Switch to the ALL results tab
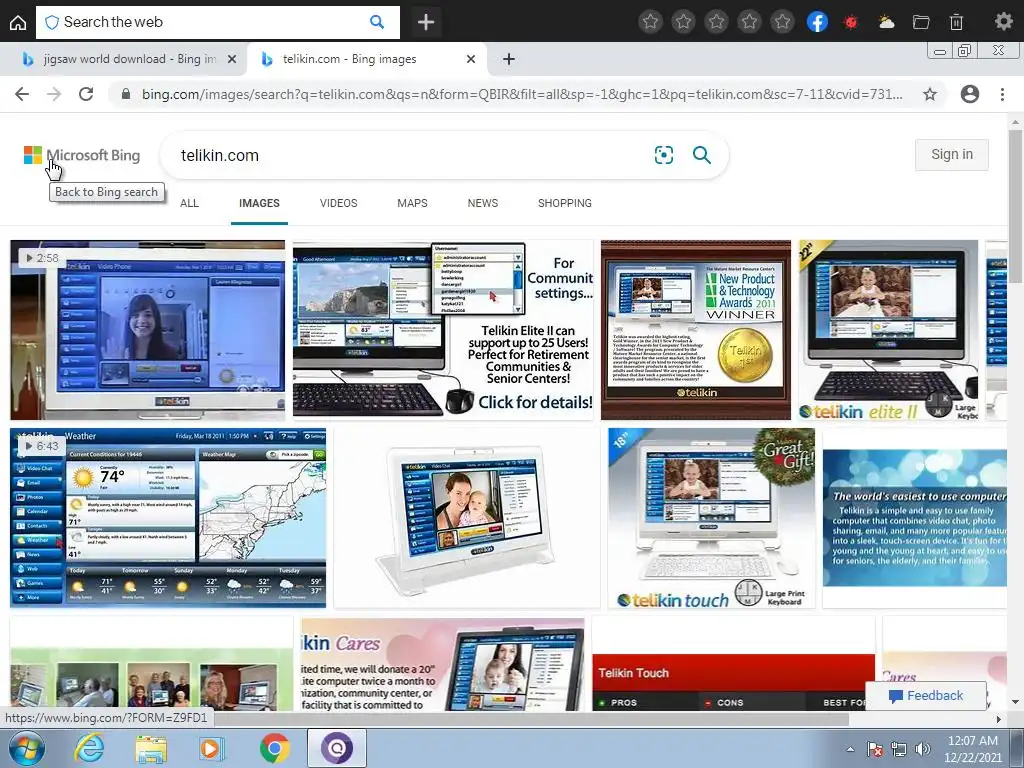This screenshot has width=1024, height=768. pyautogui.click(x=189, y=203)
